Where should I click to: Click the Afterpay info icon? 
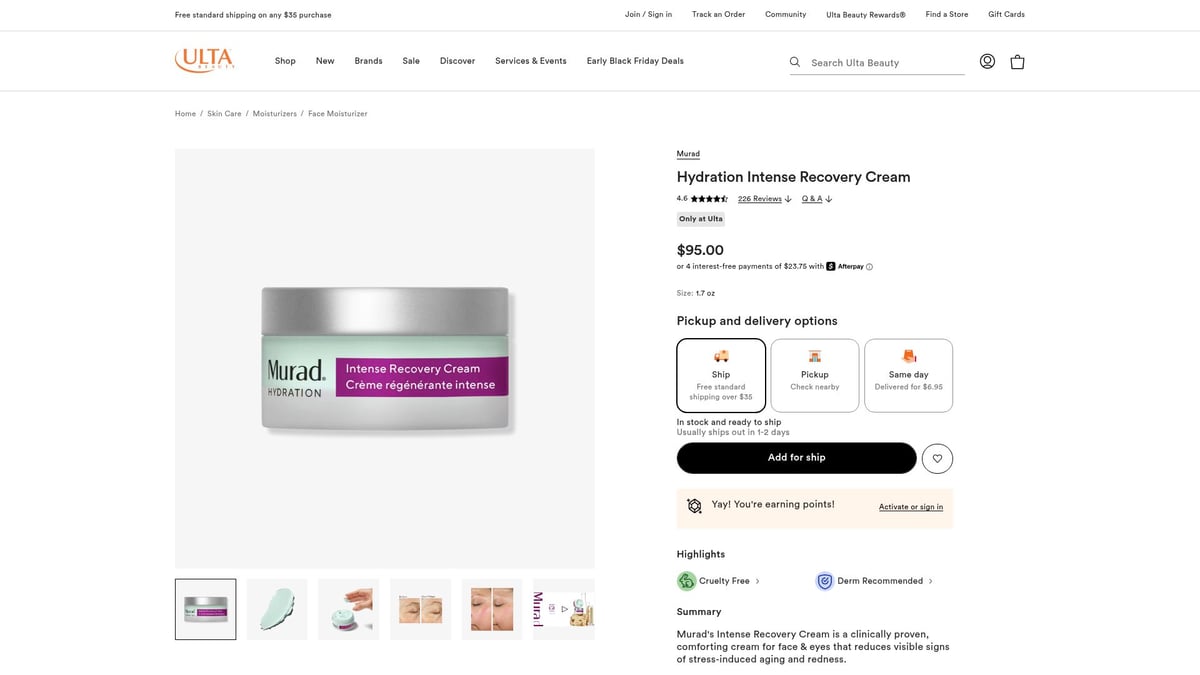click(869, 267)
